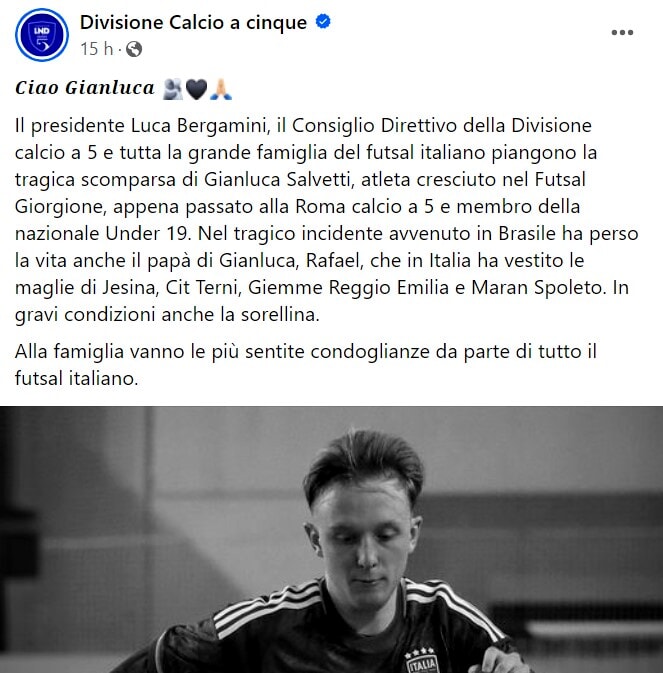The image size is (663, 673).
Task: Click the name 'Gianluca Salvetti' in the text
Action: [x=277, y=179]
